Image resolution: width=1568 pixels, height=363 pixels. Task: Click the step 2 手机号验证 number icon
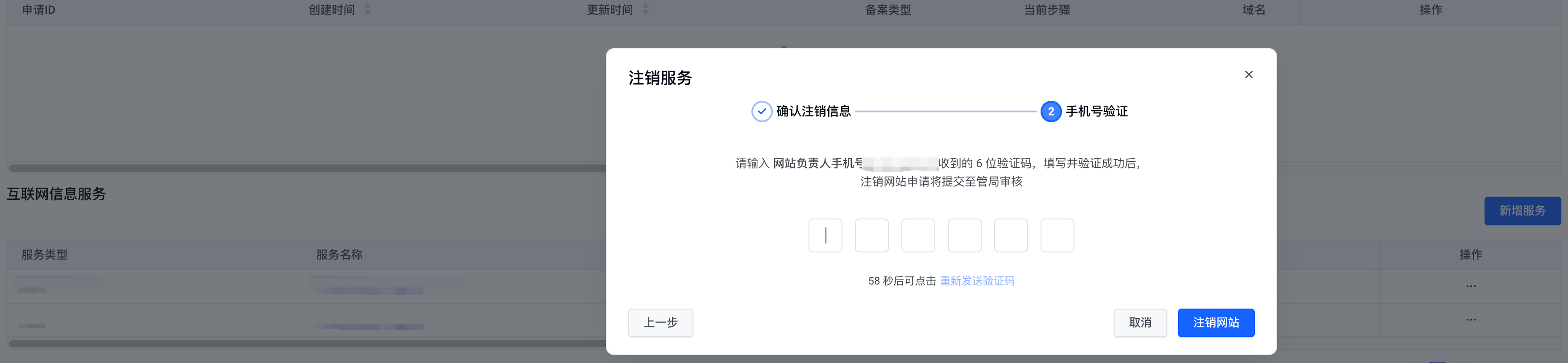(1050, 111)
